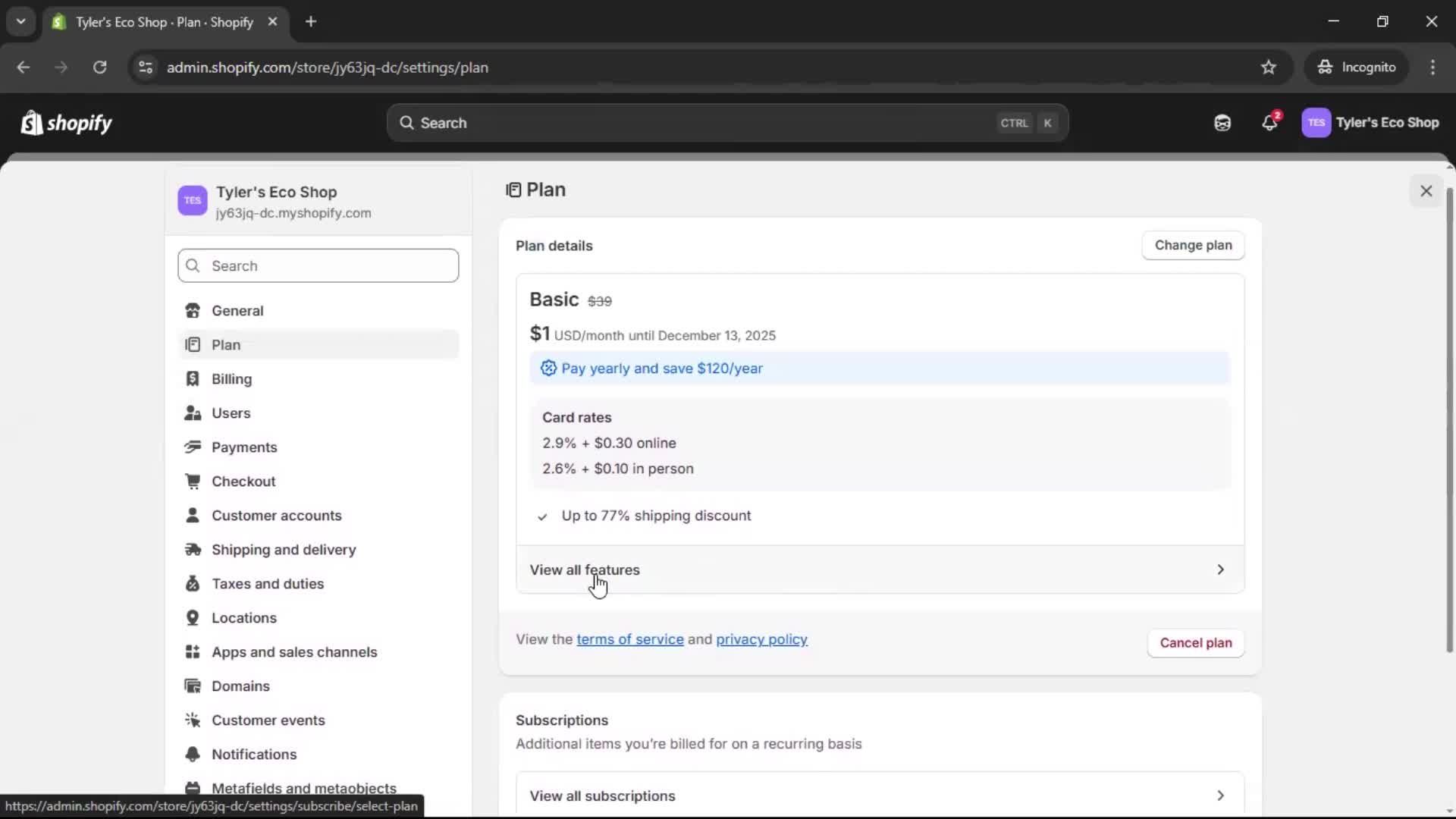
Task: Click the Notifications bell sidebar icon
Action: 193,755
